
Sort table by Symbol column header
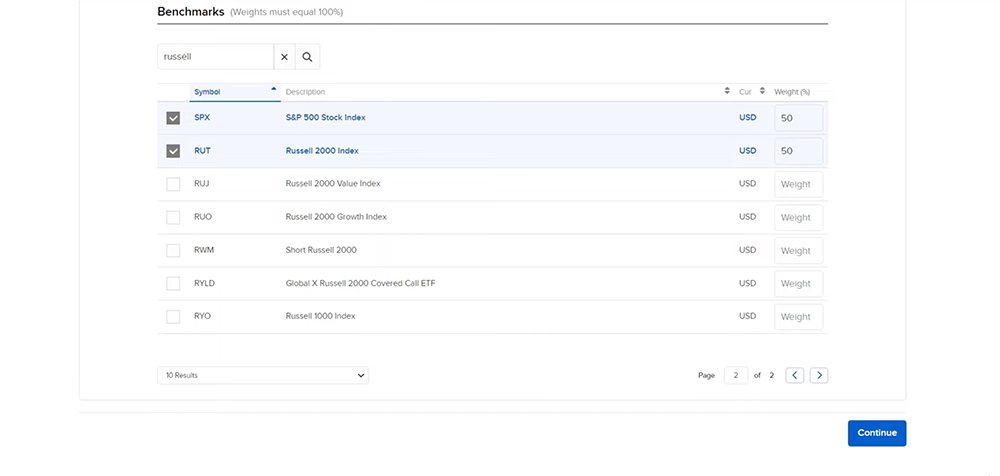208,92
